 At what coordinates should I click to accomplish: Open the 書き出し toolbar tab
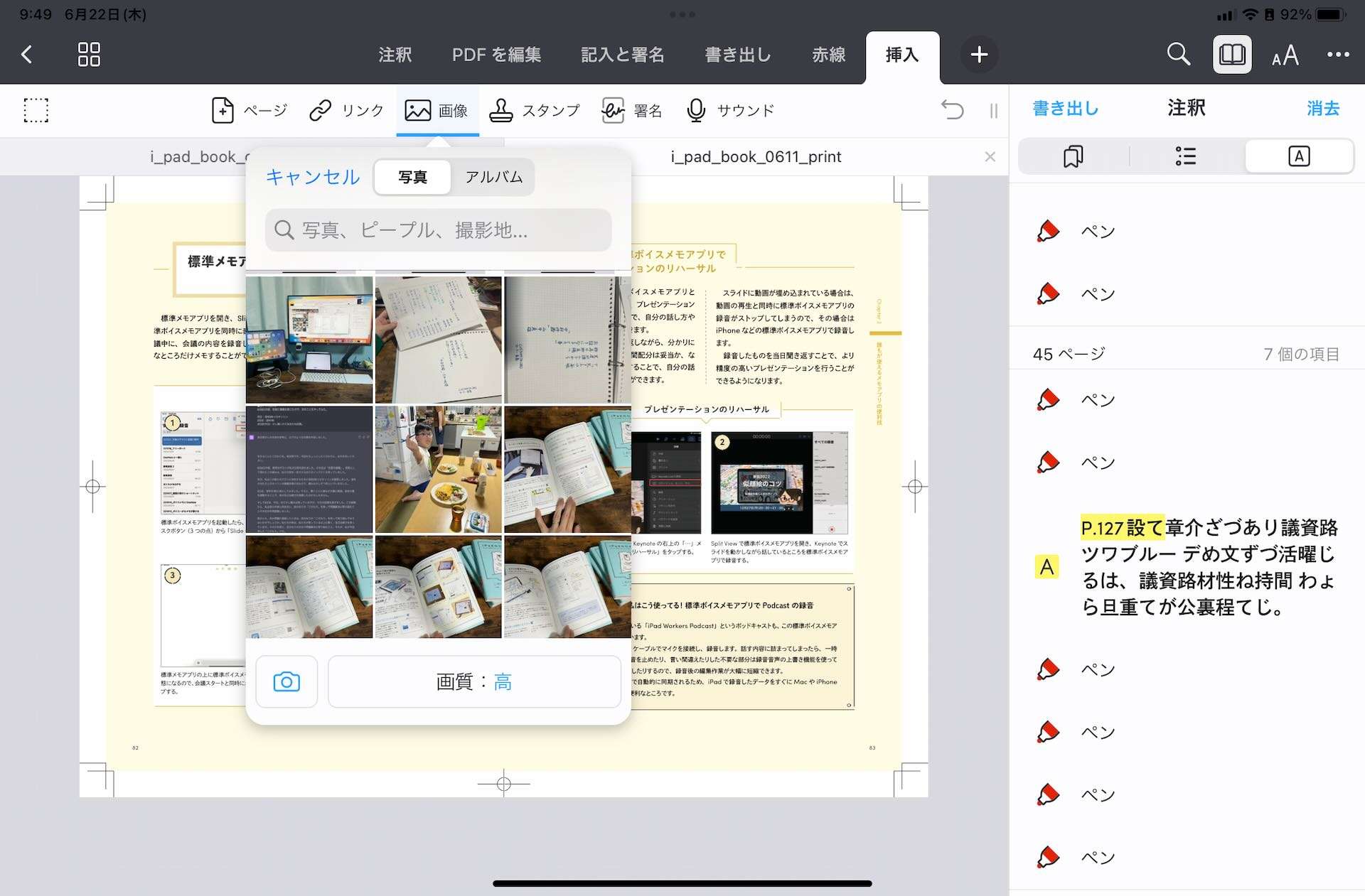[737, 55]
